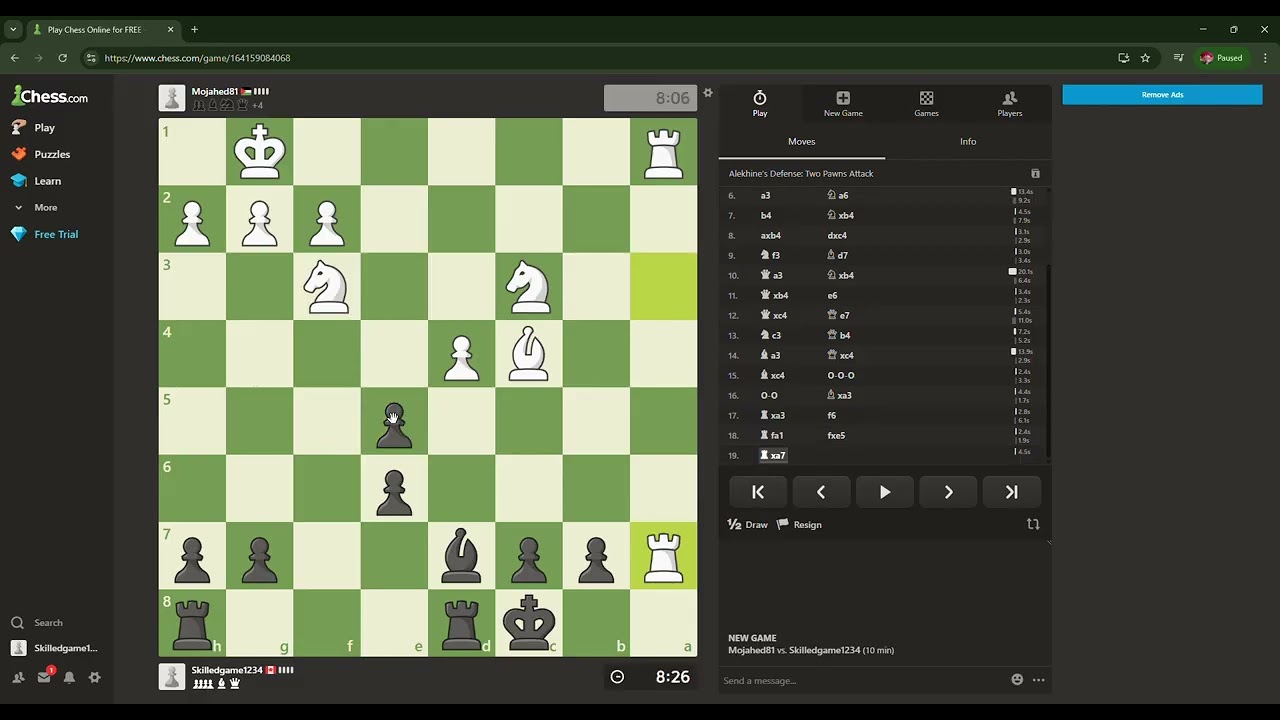The image size is (1280, 720).
Task: Select the white knight on c3
Action: click(529, 286)
